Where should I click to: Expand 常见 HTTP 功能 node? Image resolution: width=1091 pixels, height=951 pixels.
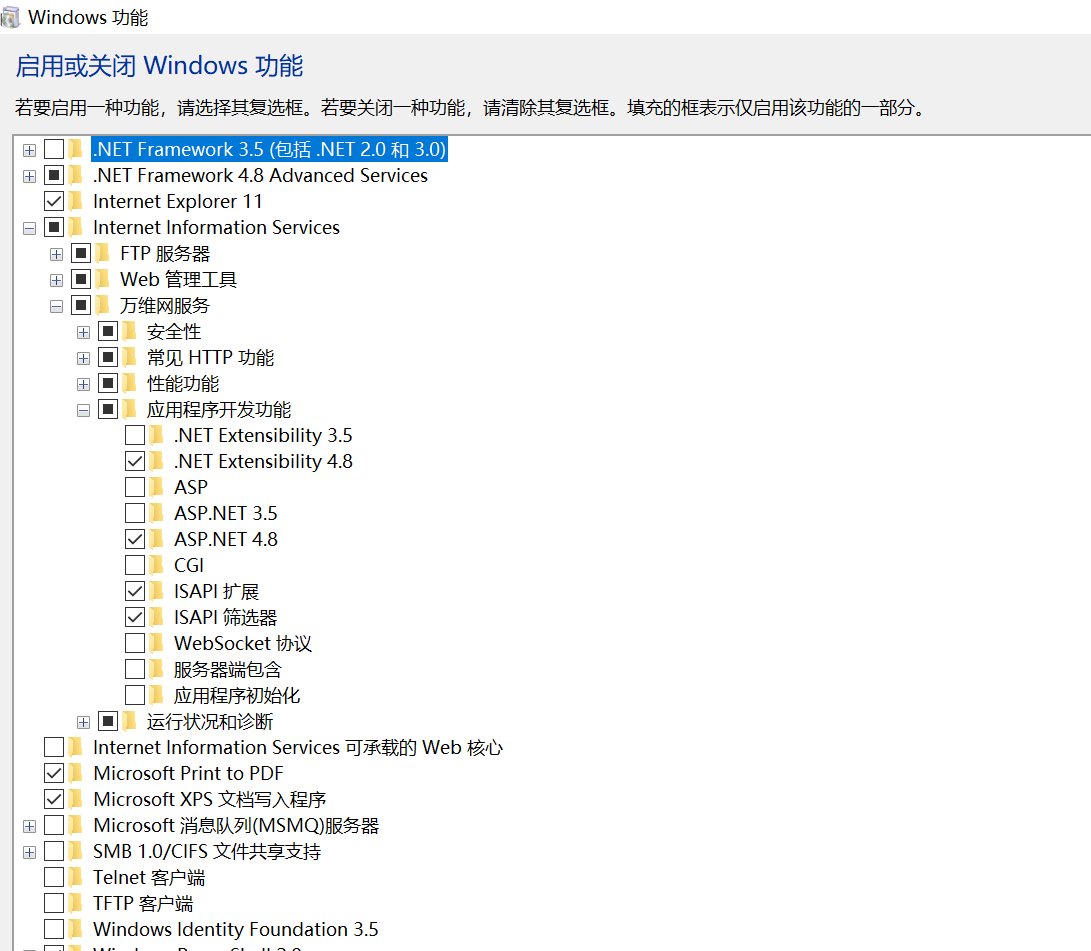click(x=83, y=358)
